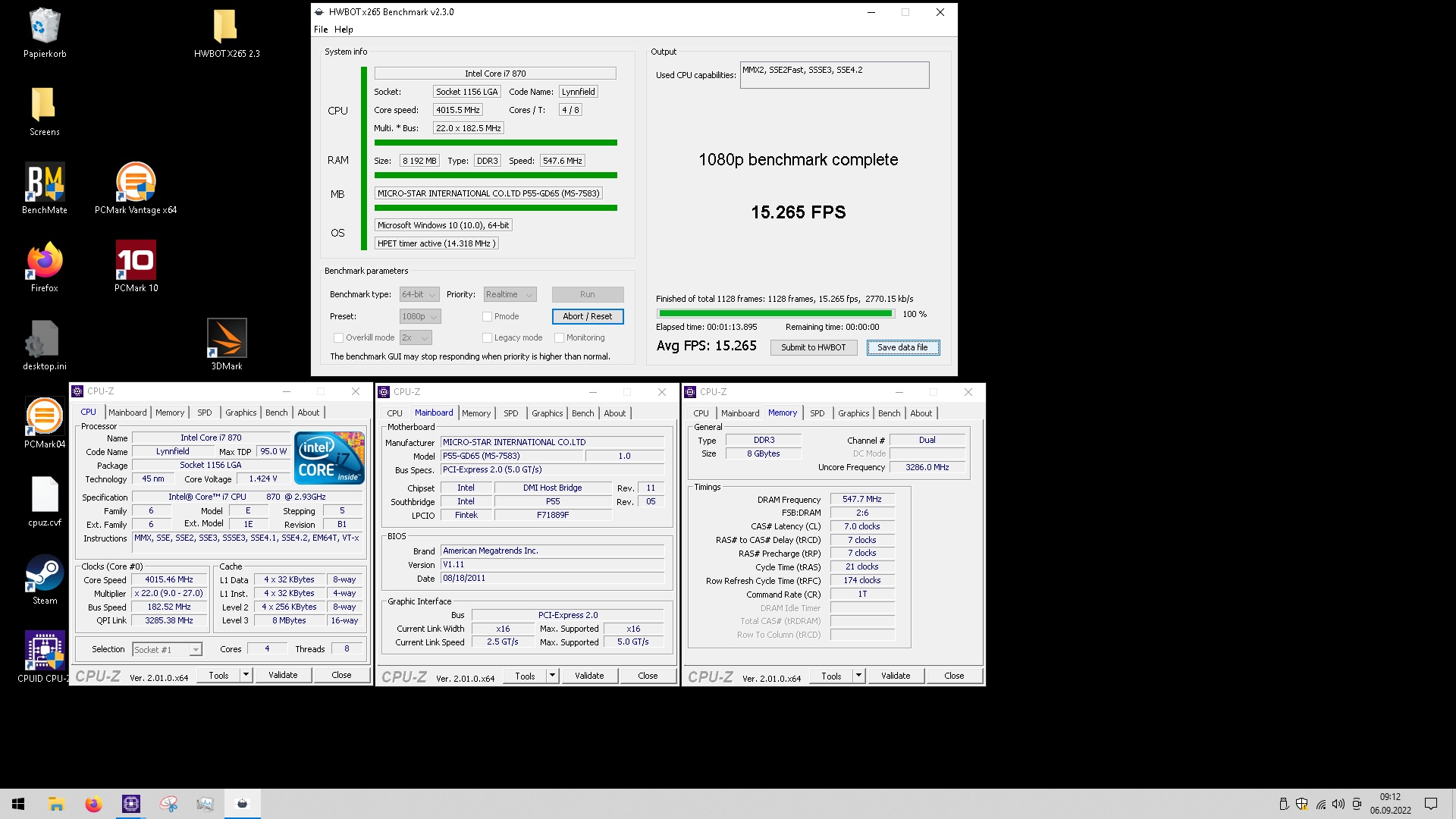This screenshot has width=1456, height=819.
Task: Switch to SPD tab in first CPU-Z window
Action: pos(205,413)
